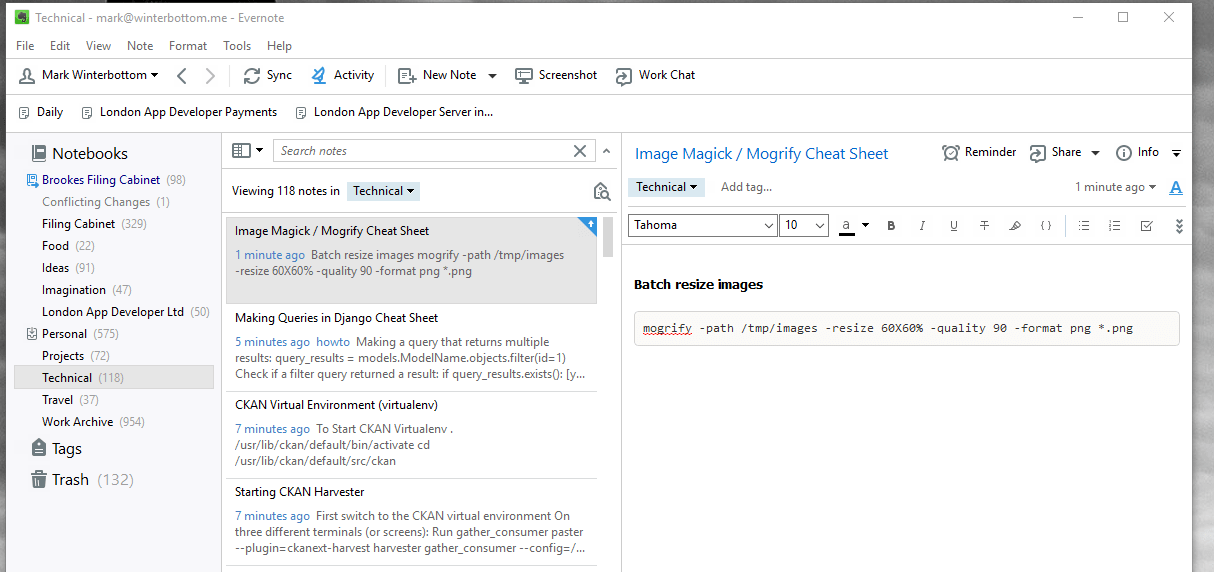Image resolution: width=1214 pixels, height=572 pixels.
Task: Open the Share dropdown arrow
Action: [1095, 153]
